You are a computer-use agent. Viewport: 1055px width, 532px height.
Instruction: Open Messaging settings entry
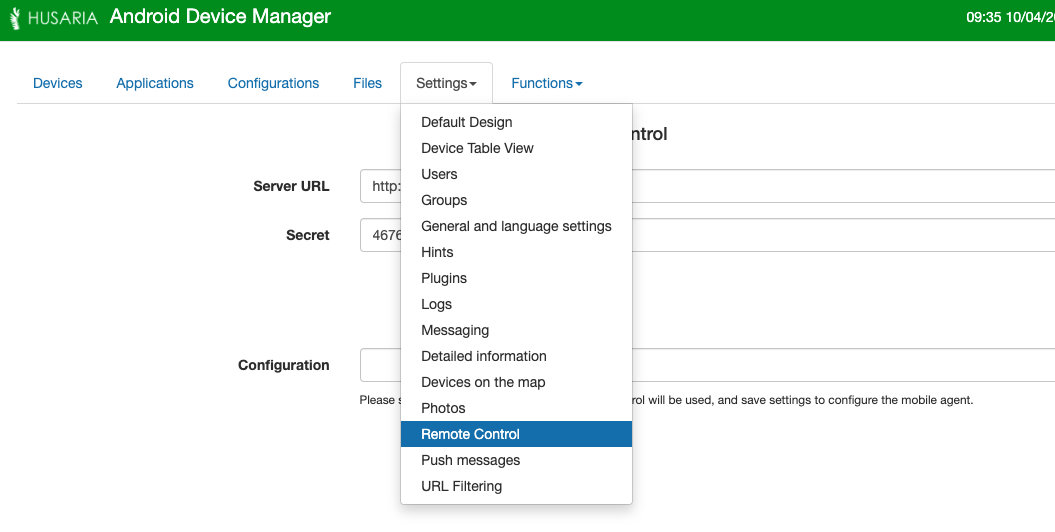[516, 330]
